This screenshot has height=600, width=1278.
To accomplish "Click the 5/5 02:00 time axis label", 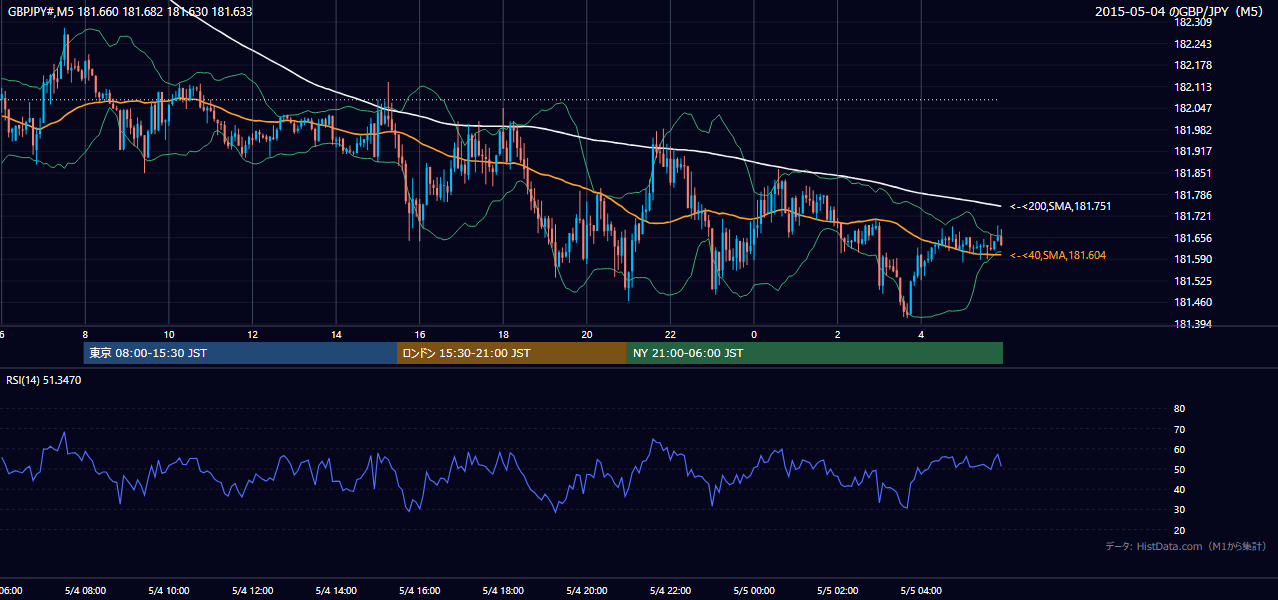I will (838, 591).
